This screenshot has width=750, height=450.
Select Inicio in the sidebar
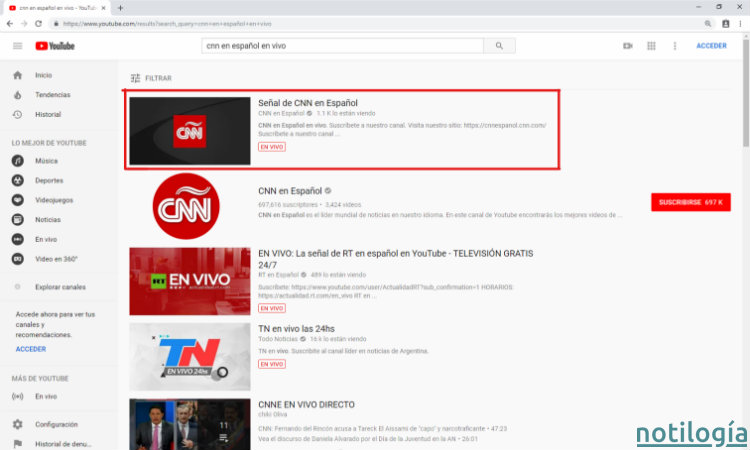(x=44, y=75)
